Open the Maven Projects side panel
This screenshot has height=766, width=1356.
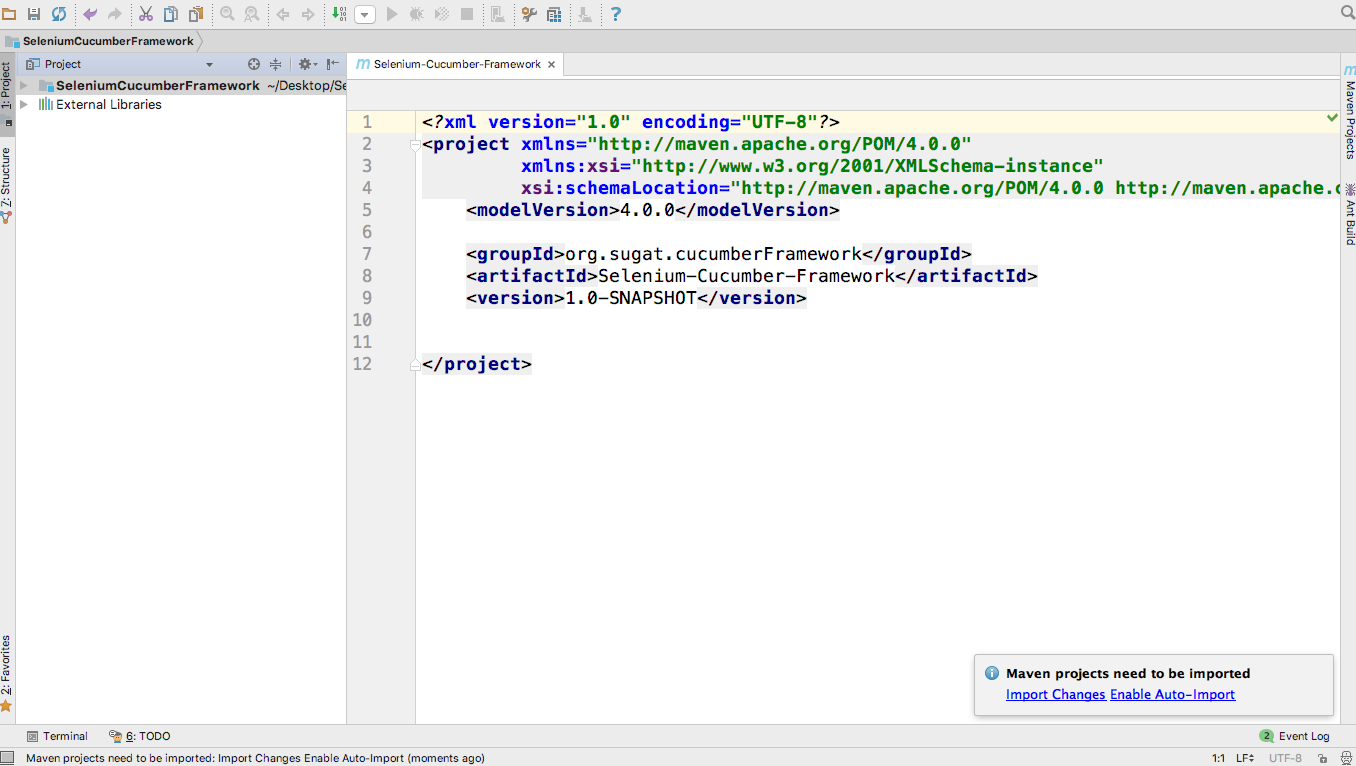pos(1349,112)
